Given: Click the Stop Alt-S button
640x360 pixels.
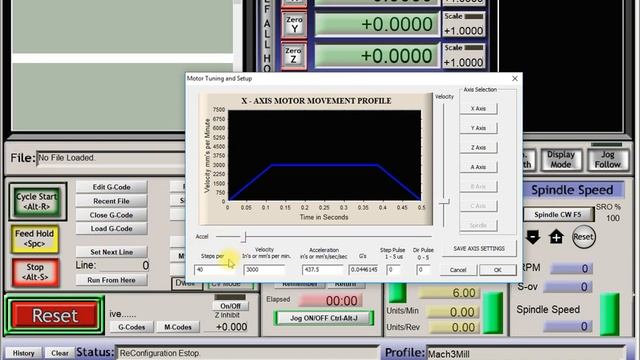Looking at the screenshot, I should tap(35, 272).
